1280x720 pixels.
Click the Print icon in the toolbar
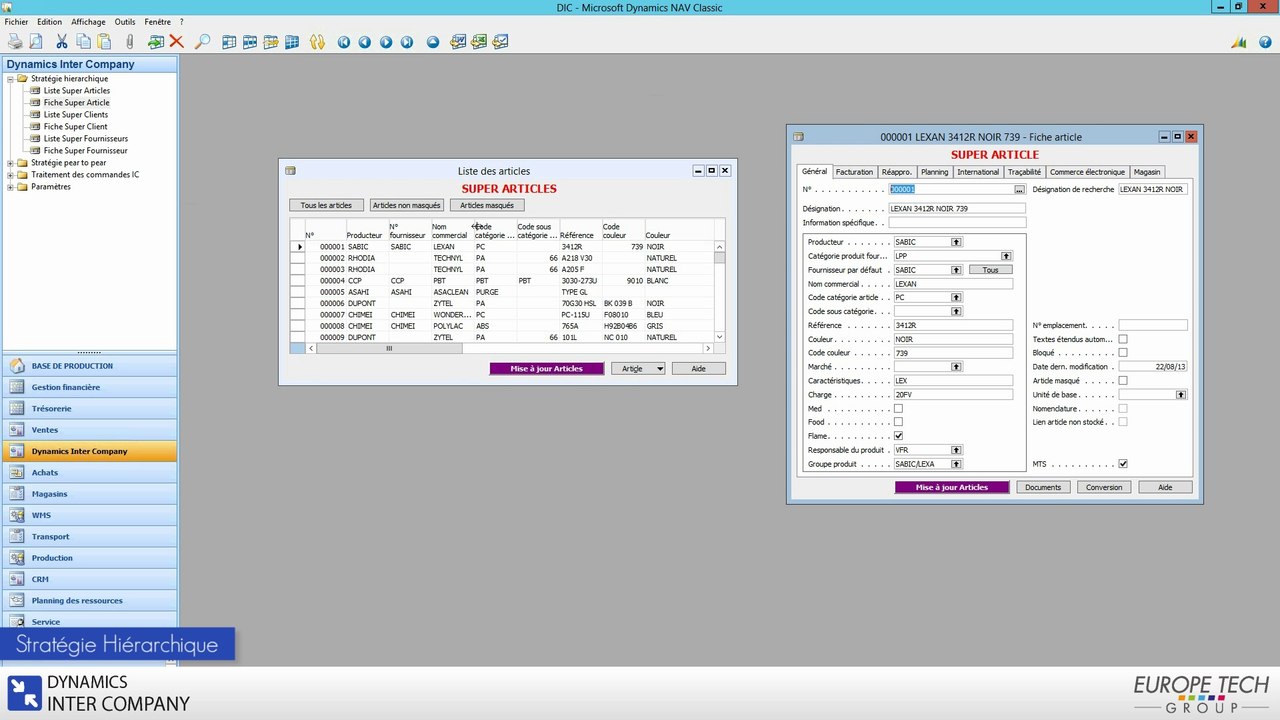pyautogui.click(x=15, y=42)
